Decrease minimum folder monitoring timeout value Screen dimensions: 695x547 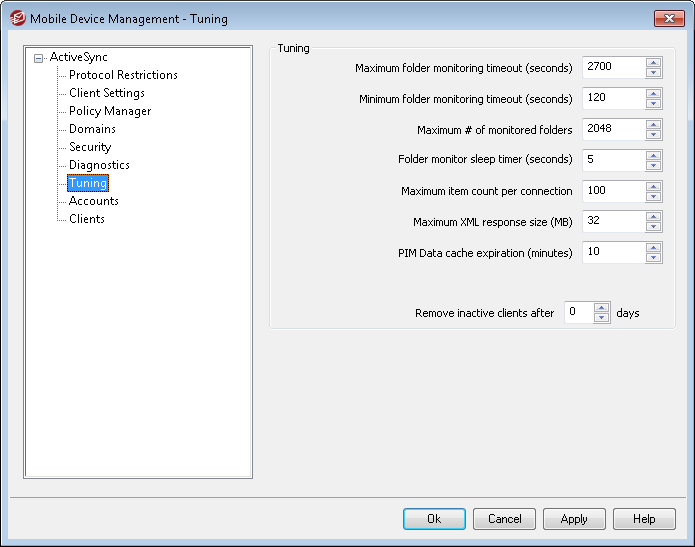653,104
